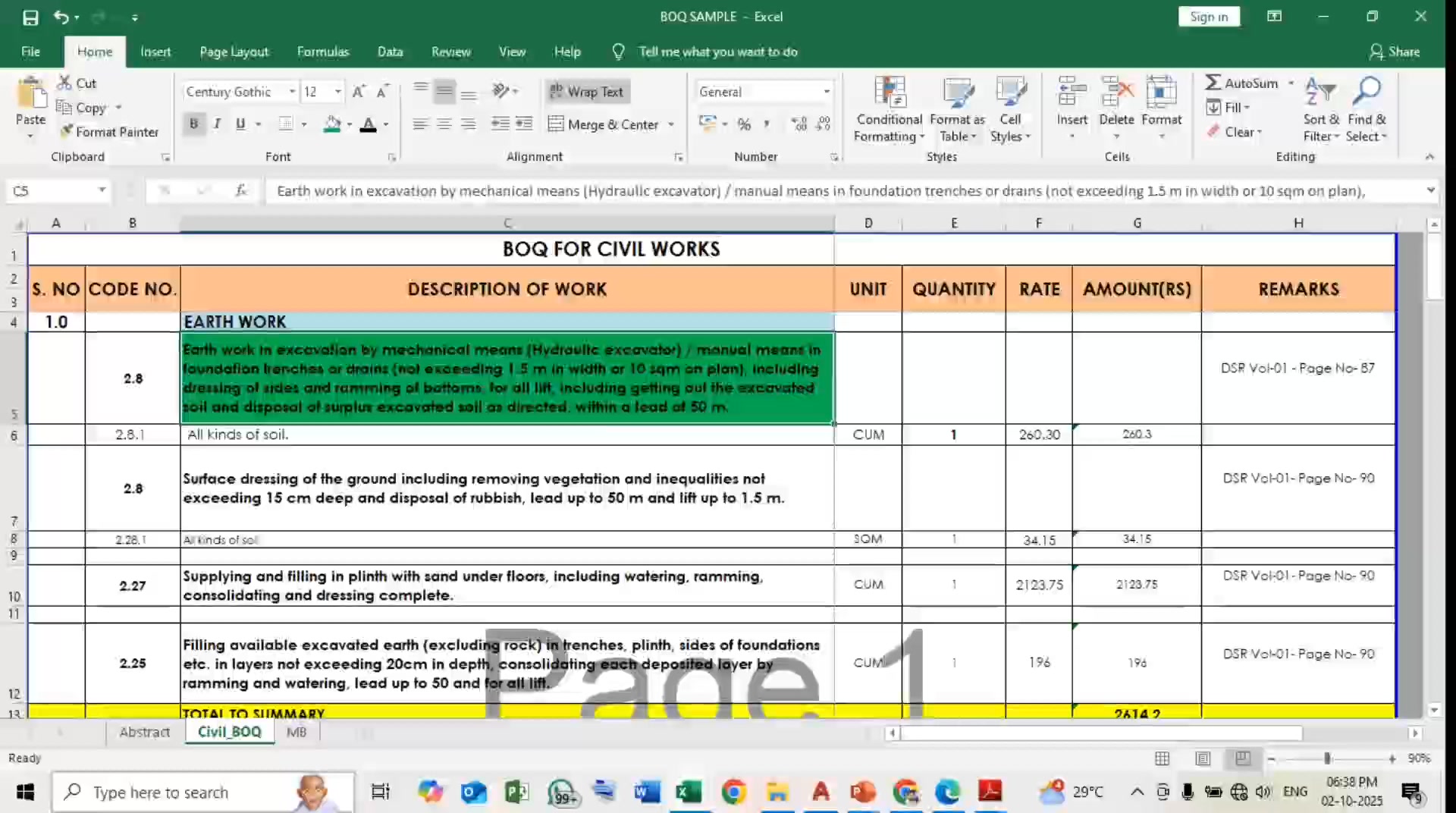Increase decimal places

click(799, 124)
